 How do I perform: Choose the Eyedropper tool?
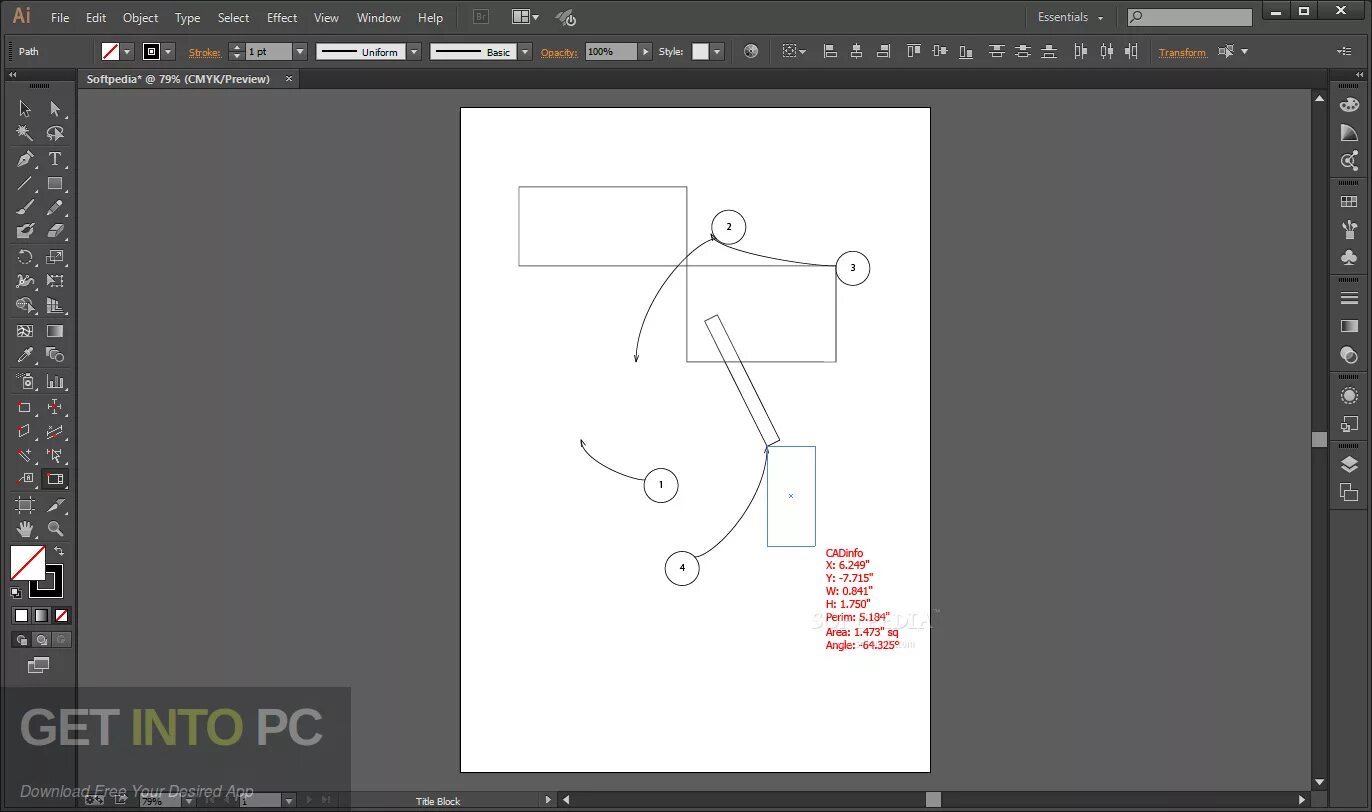[25, 355]
